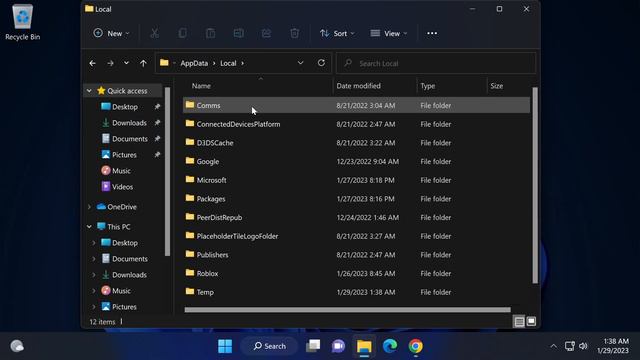Select the ConnectedDevicesPlatform folder
640x360 pixels.
point(356,124)
